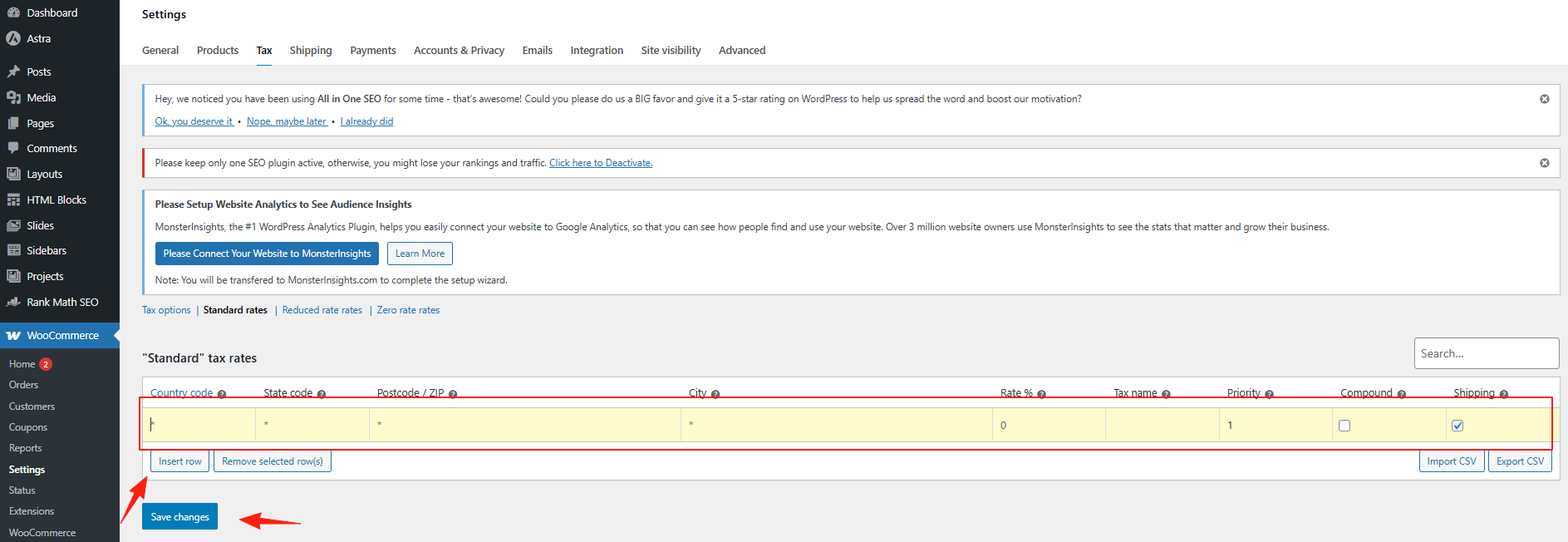Image resolution: width=1568 pixels, height=542 pixels.
Task: Click help icon next to Tax name
Action: tap(1166, 394)
